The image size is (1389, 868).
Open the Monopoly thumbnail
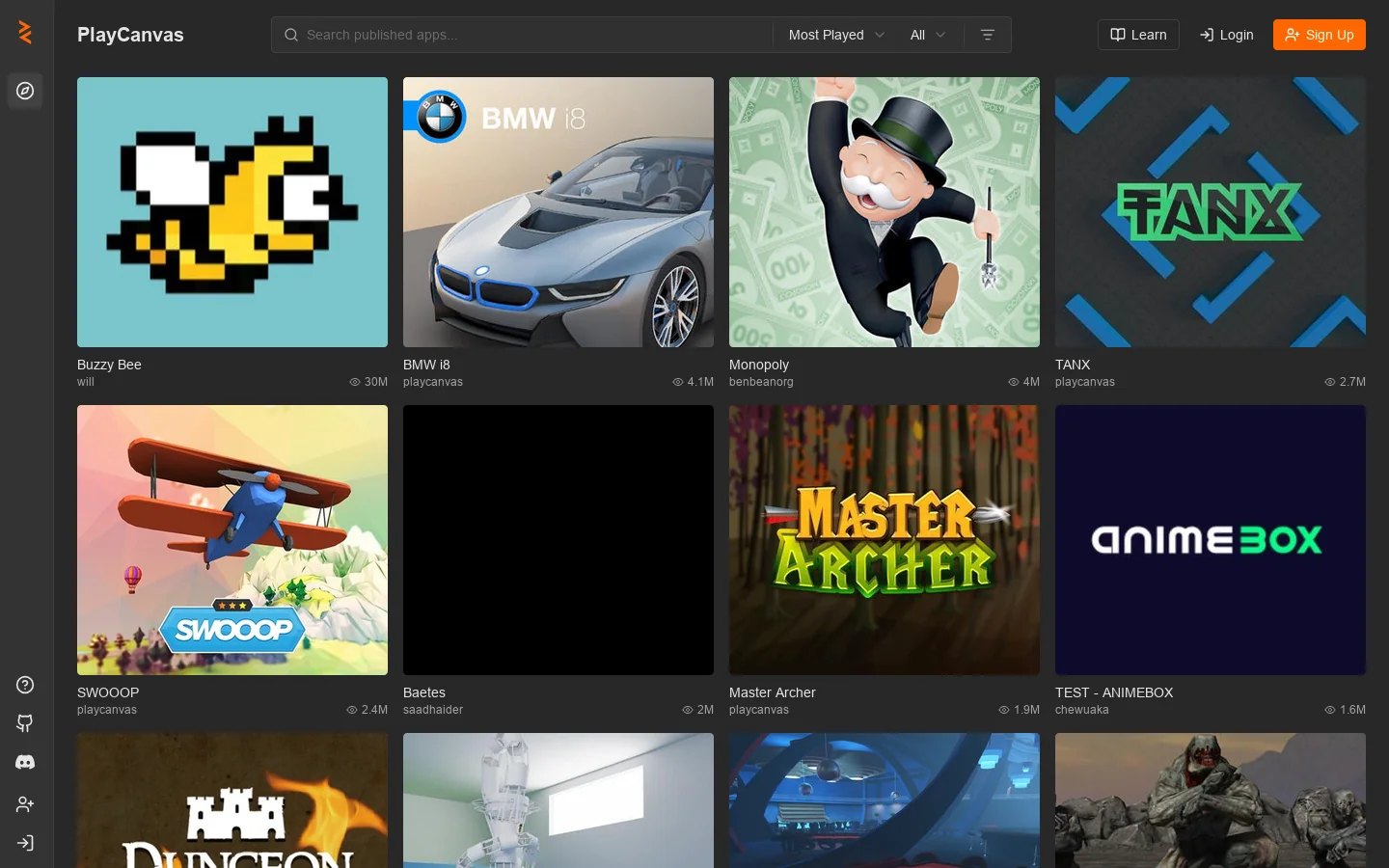885,212
